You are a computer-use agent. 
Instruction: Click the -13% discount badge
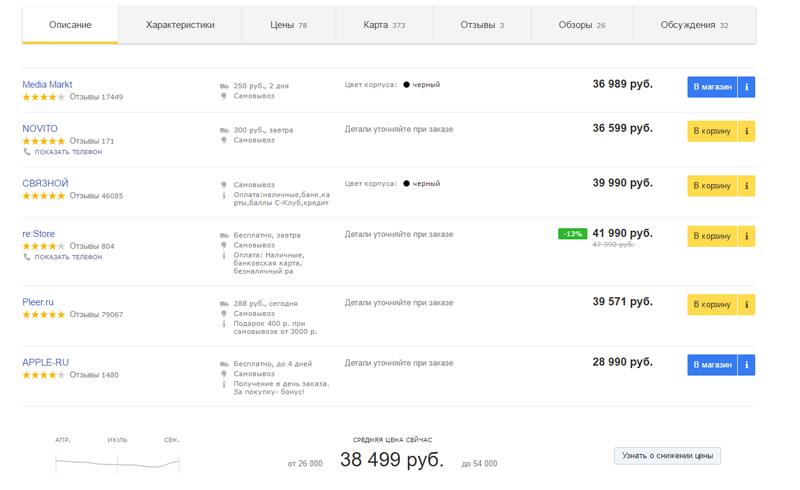[x=572, y=234]
